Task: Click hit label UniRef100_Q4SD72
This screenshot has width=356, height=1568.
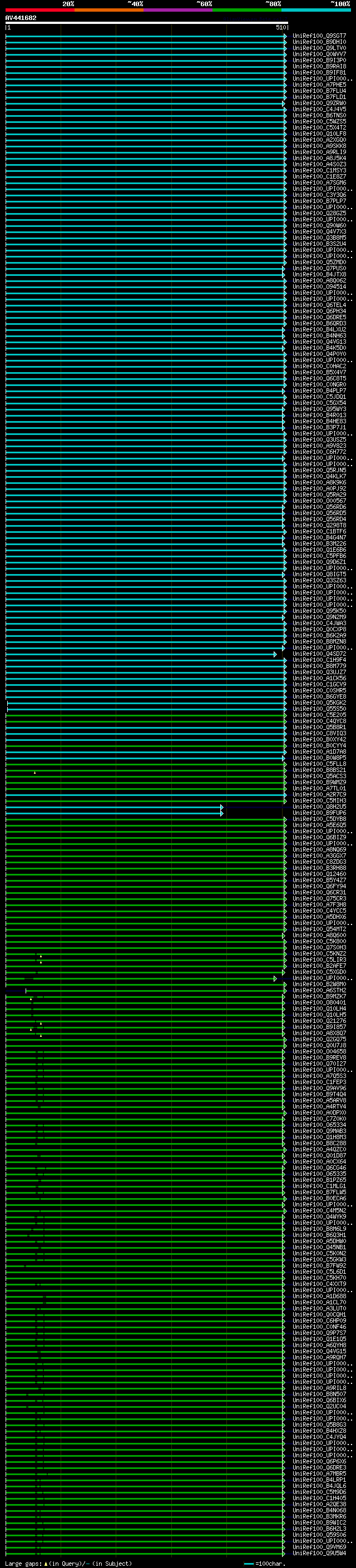Action: (x=319, y=654)
